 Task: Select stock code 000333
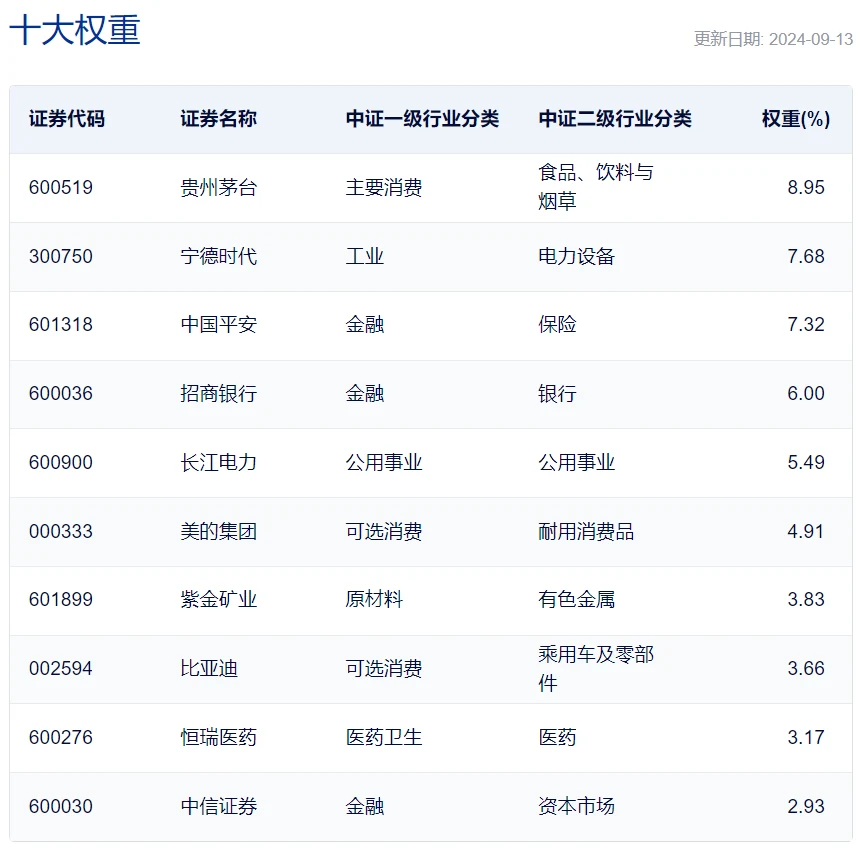[61, 531]
